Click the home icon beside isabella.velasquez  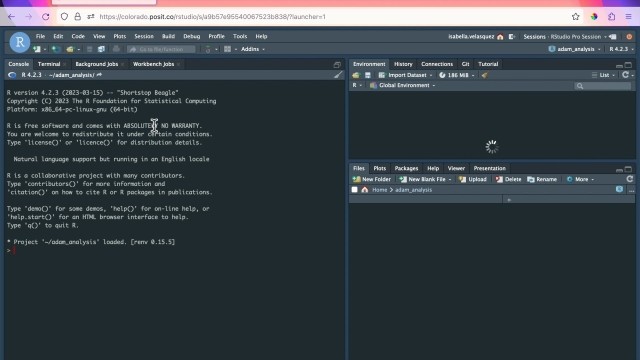pos(500,37)
